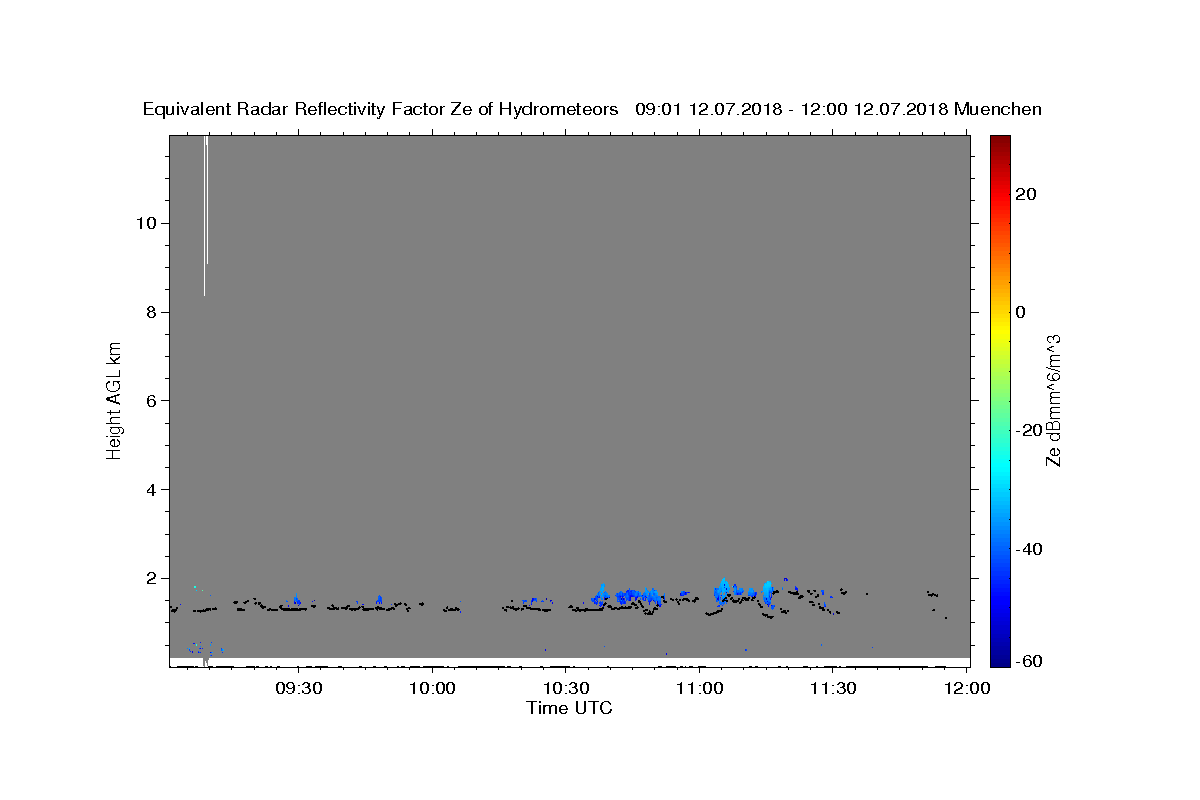Click the colorbar tick label -40
Screen dimensions: 1200x800
(x=1029, y=548)
